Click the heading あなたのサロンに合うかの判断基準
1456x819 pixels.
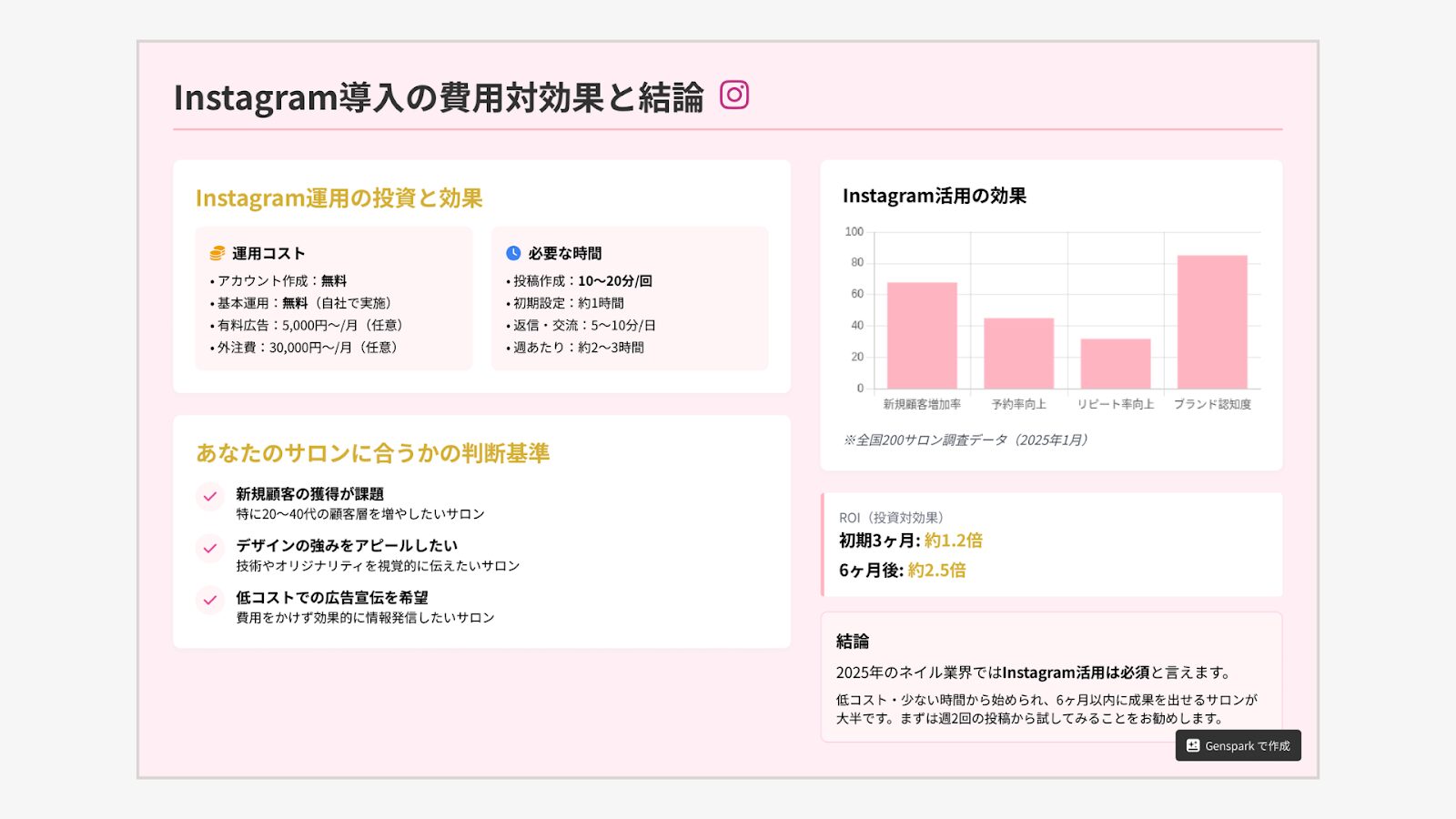pos(373,453)
